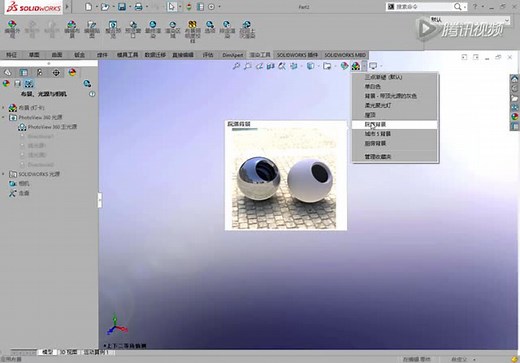Select PhotoView 360 主光源 tree item

52,127
